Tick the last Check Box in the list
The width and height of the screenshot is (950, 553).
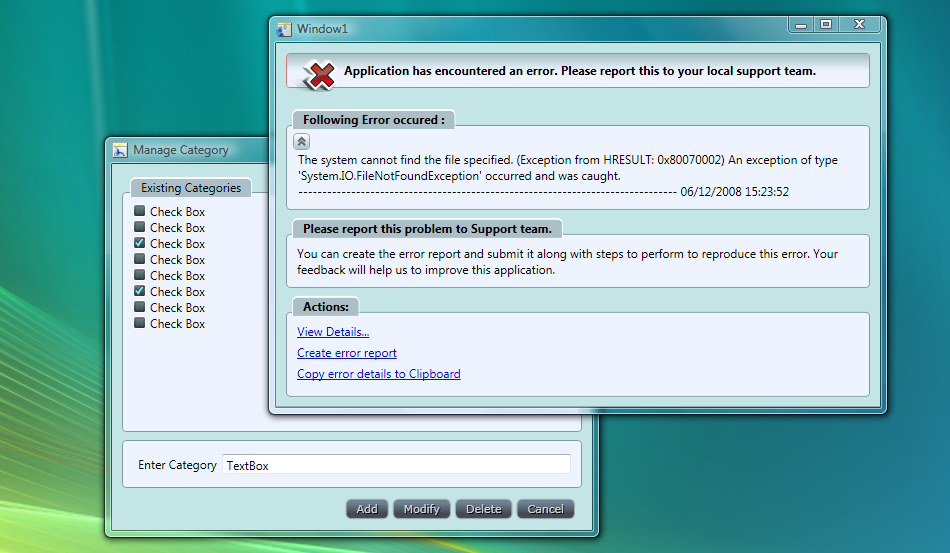point(140,323)
